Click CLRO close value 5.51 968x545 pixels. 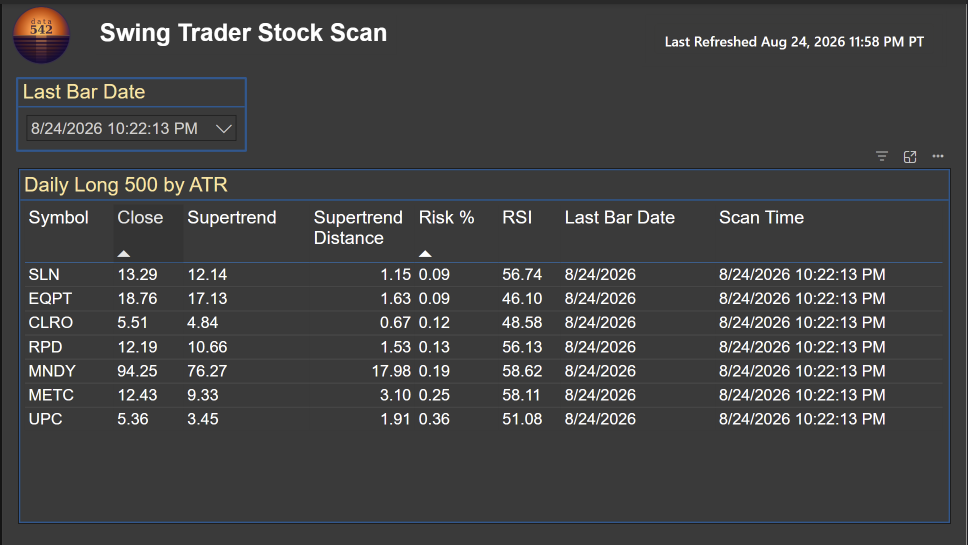(133, 323)
